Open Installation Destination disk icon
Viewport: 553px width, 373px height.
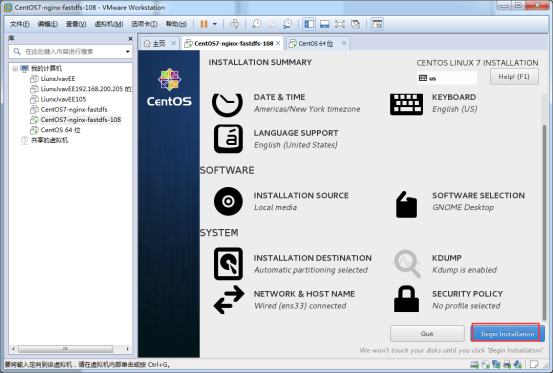pyautogui.click(x=228, y=264)
